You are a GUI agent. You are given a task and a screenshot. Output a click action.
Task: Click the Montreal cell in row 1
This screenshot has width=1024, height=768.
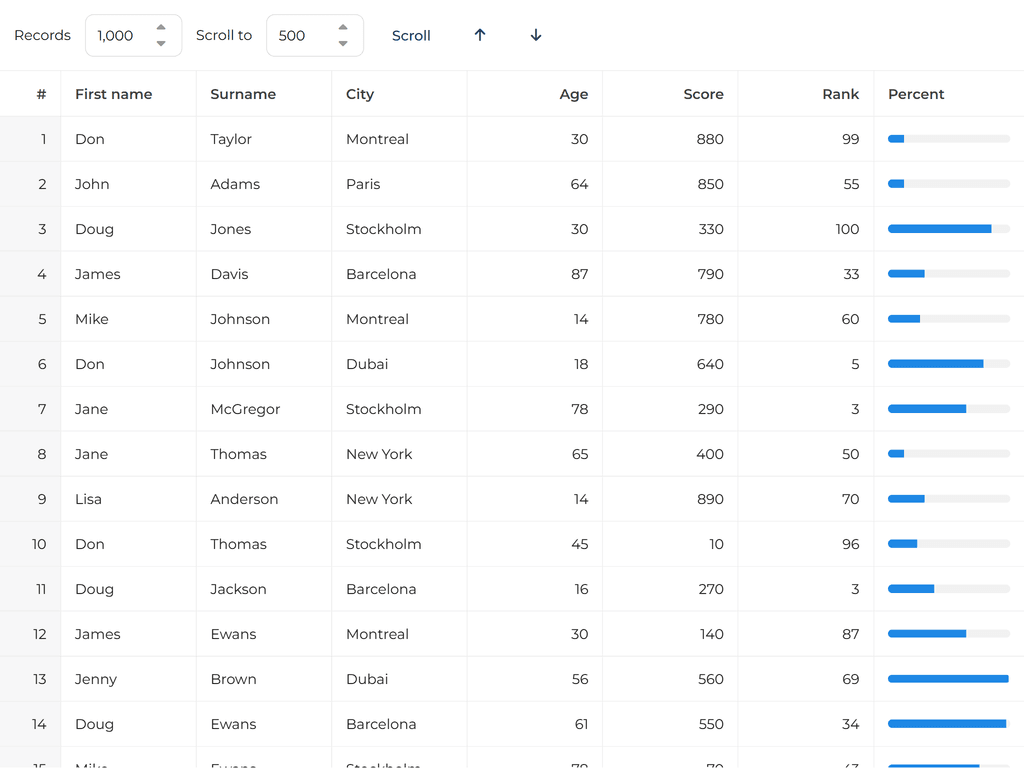pyautogui.click(x=377, y=139)
